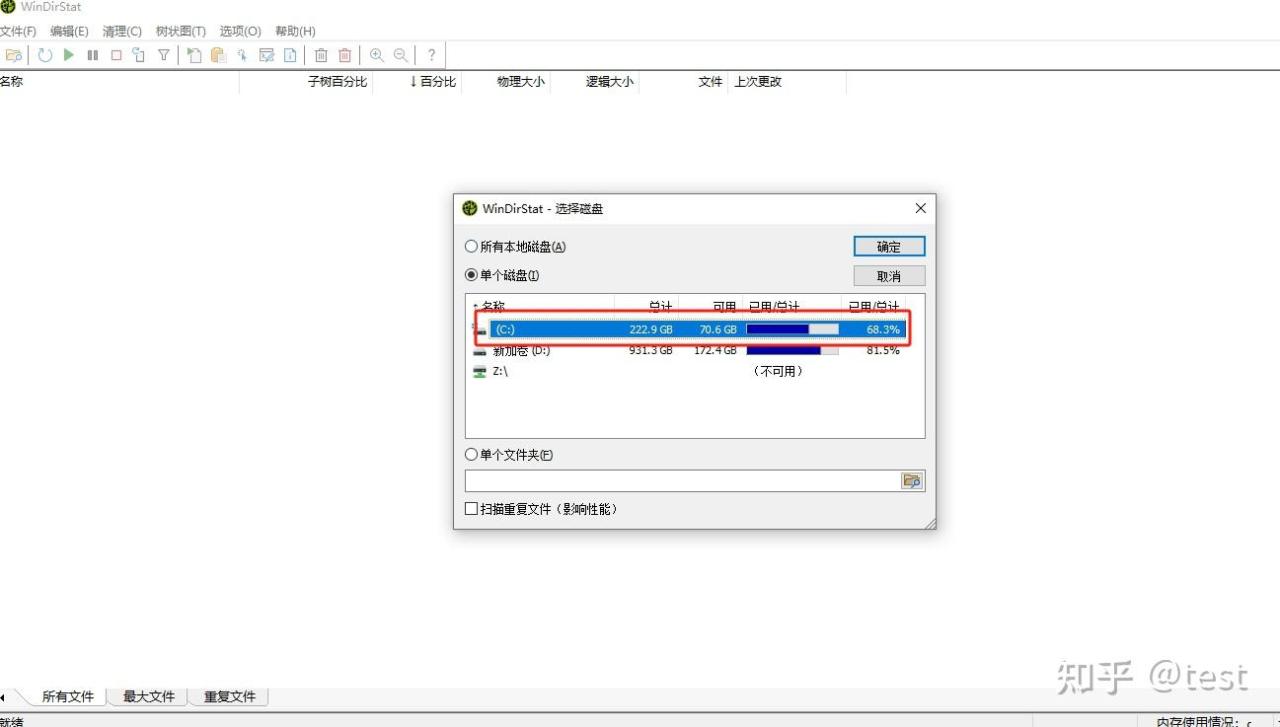1280x727 pixels.
Task: Open the 树状图(T) menu
Action: click(x=180, y=31)
